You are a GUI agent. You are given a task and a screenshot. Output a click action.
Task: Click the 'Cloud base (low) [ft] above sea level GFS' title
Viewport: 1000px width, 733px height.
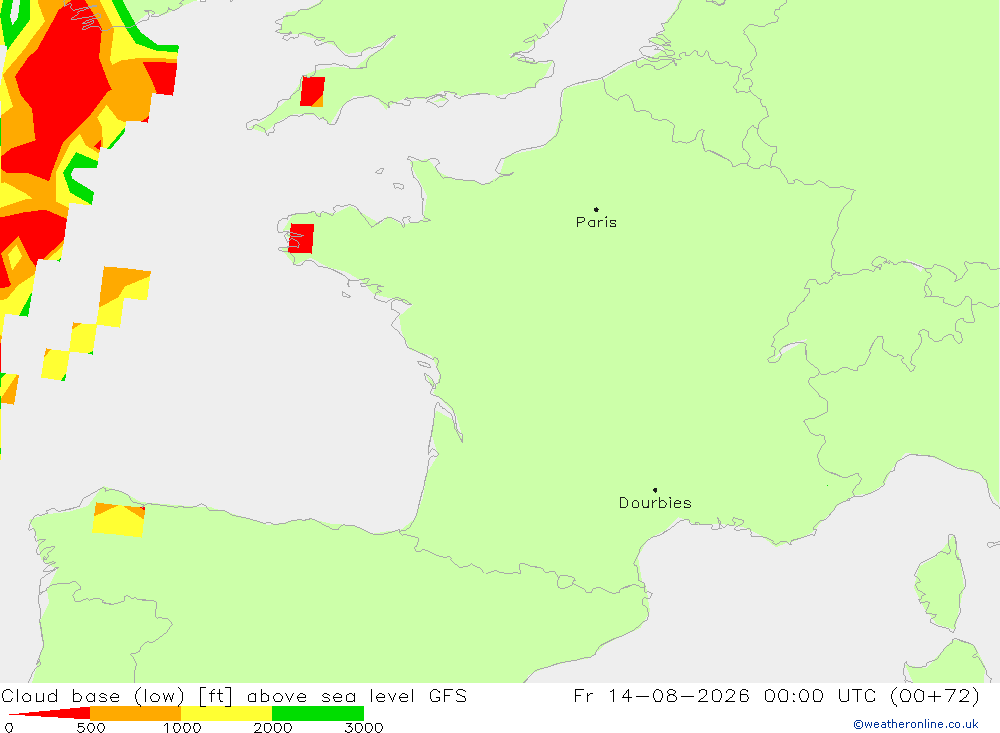(x=234, y=695)
